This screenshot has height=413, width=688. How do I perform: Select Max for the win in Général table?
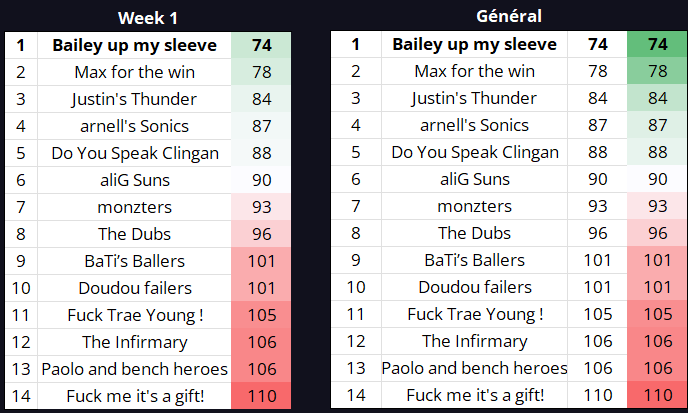tap(474, 72)
